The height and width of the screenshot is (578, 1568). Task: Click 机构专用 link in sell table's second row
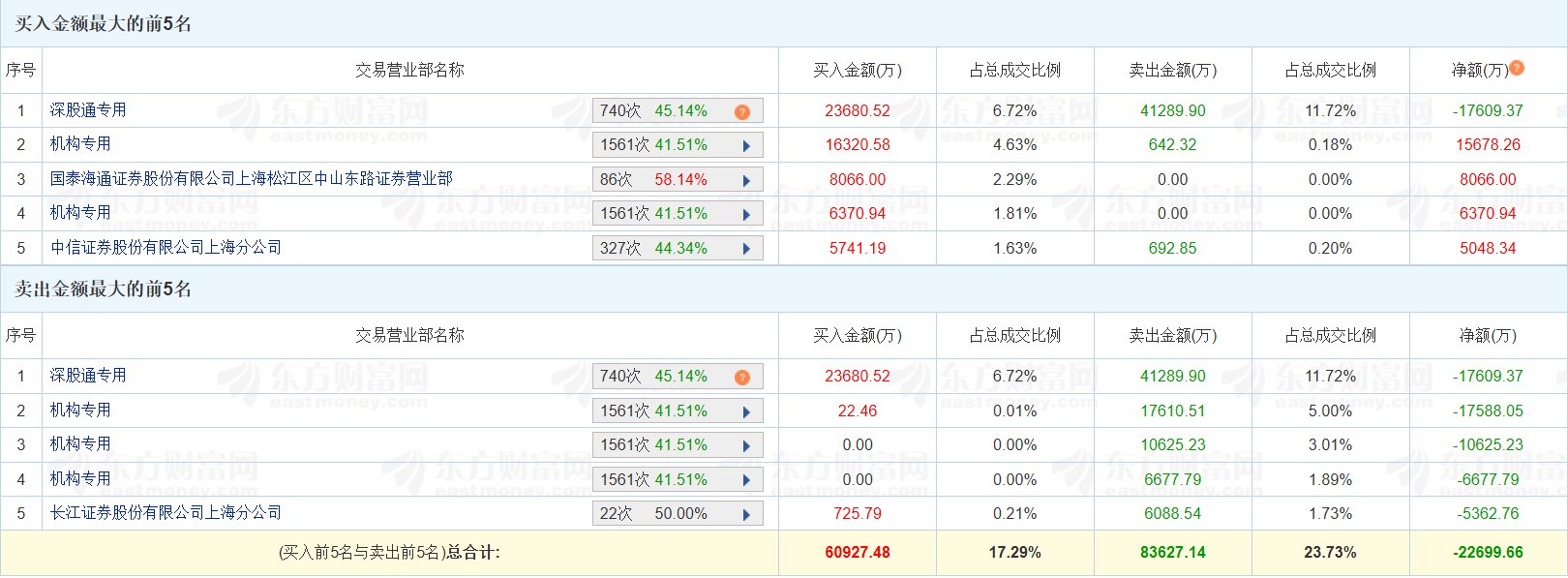(x=80, y=411)
